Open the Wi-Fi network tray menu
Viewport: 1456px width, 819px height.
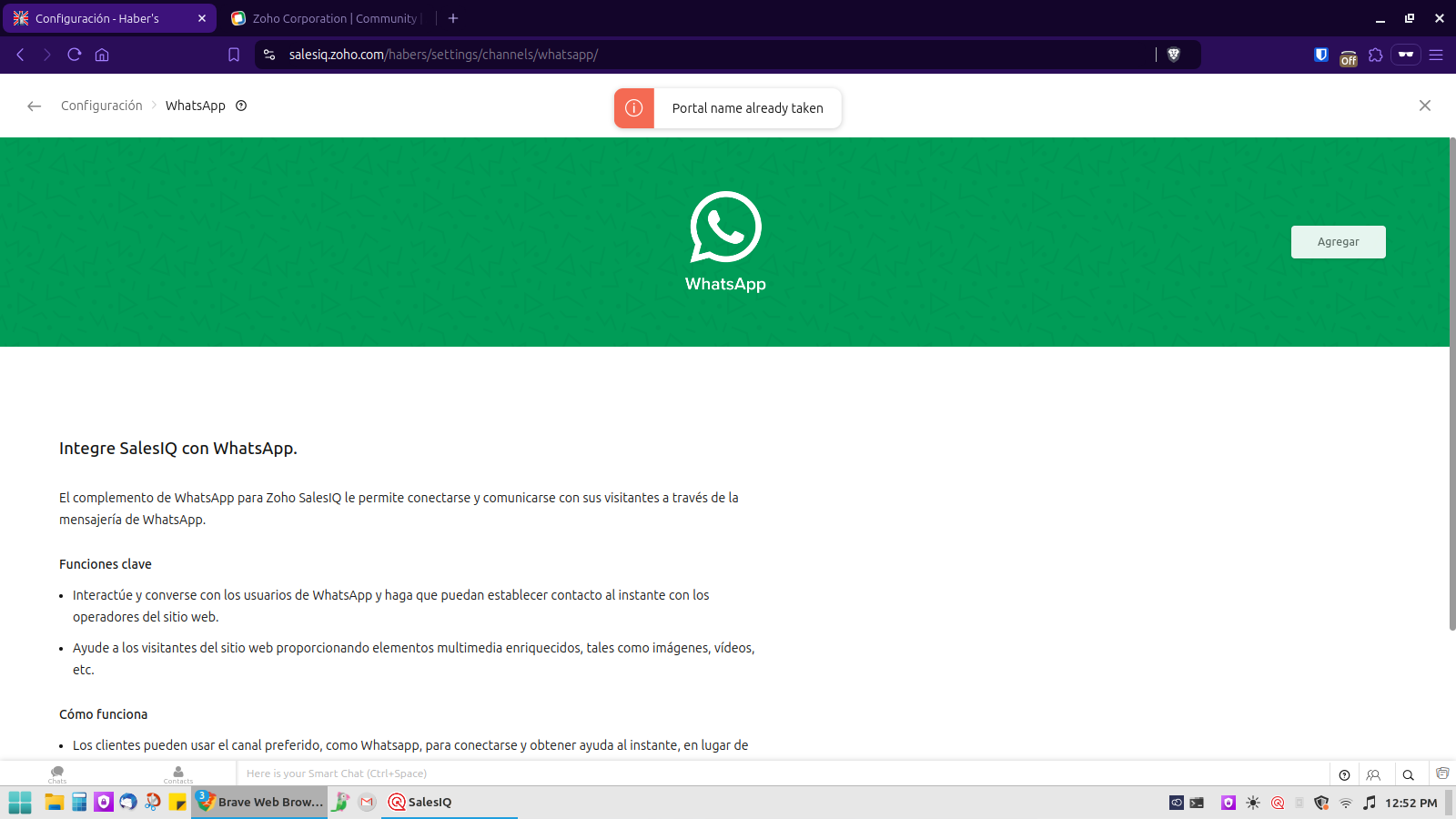pos(1346,803)
